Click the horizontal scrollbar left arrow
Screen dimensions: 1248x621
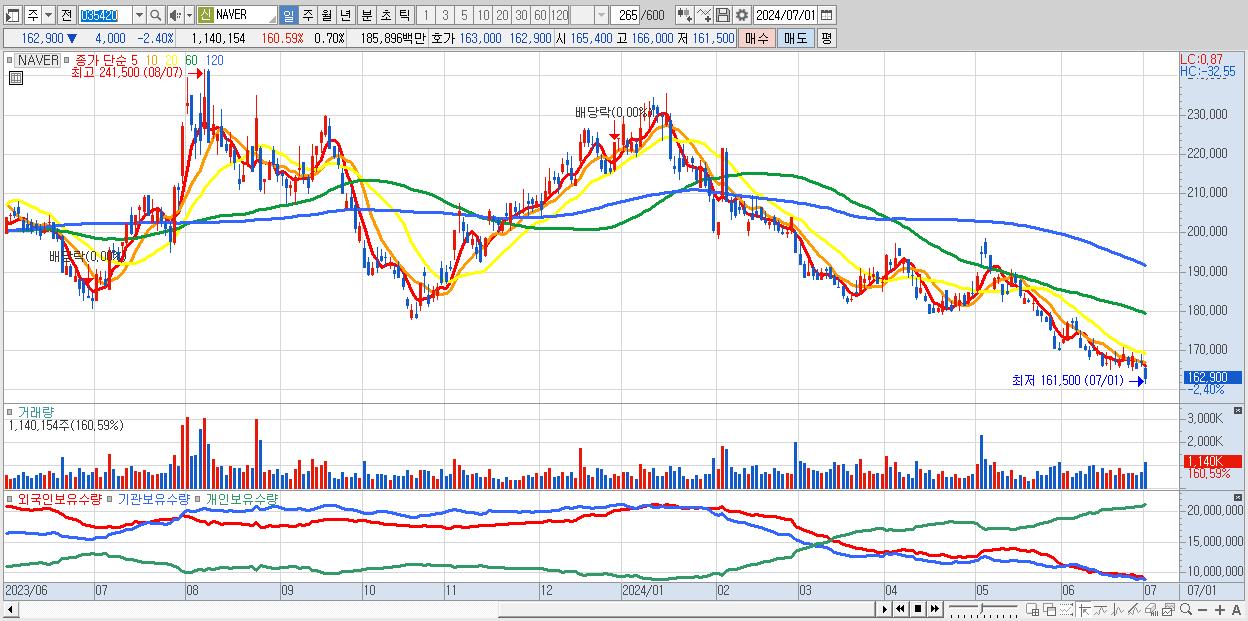point(10,609)
